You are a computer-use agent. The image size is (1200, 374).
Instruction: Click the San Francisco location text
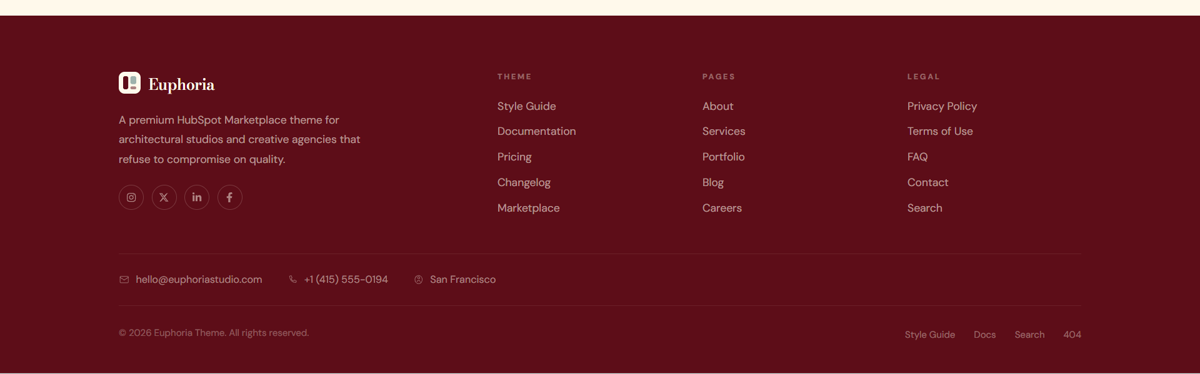463,280
